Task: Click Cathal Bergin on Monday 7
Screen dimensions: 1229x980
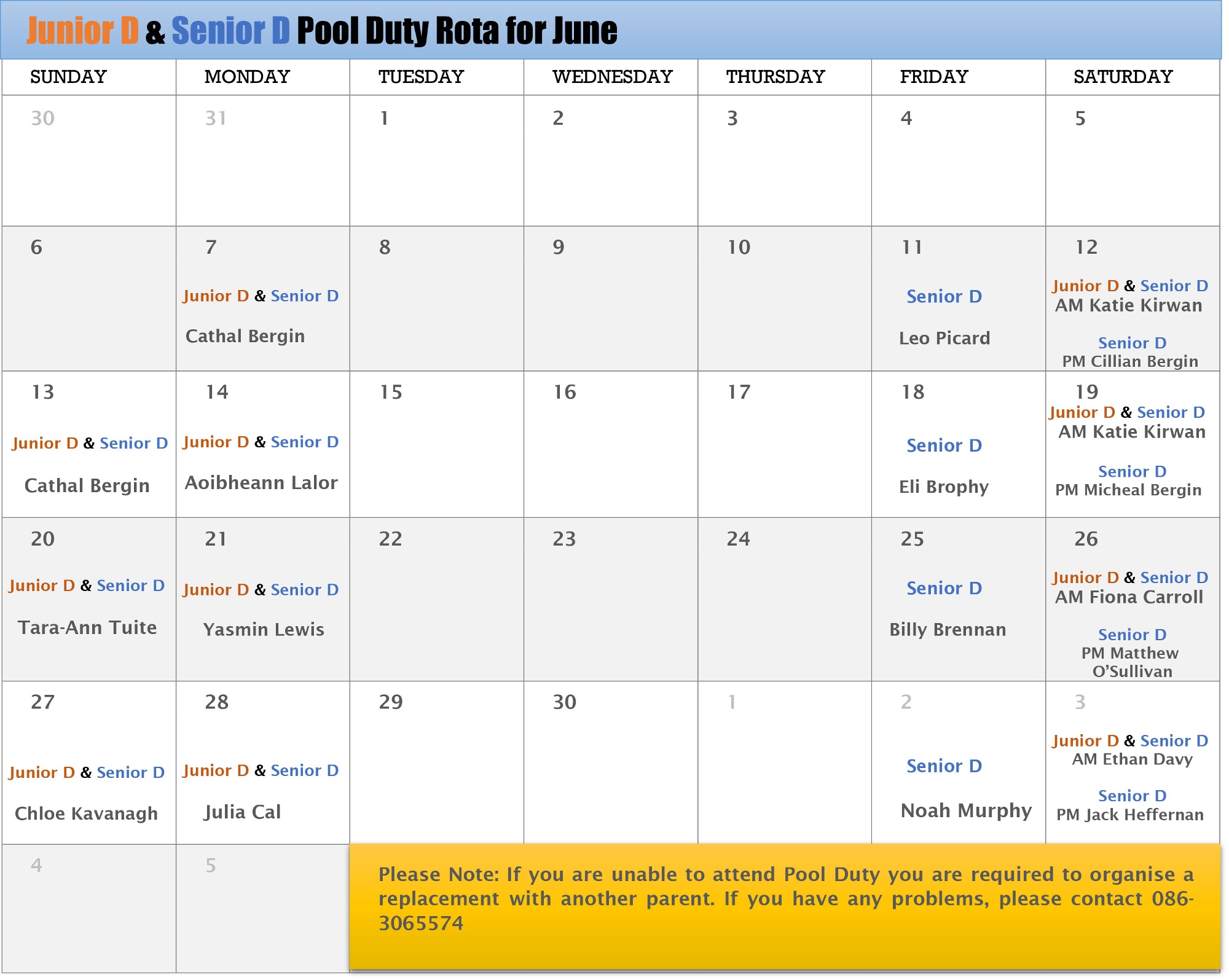Action: coord(245,336)
